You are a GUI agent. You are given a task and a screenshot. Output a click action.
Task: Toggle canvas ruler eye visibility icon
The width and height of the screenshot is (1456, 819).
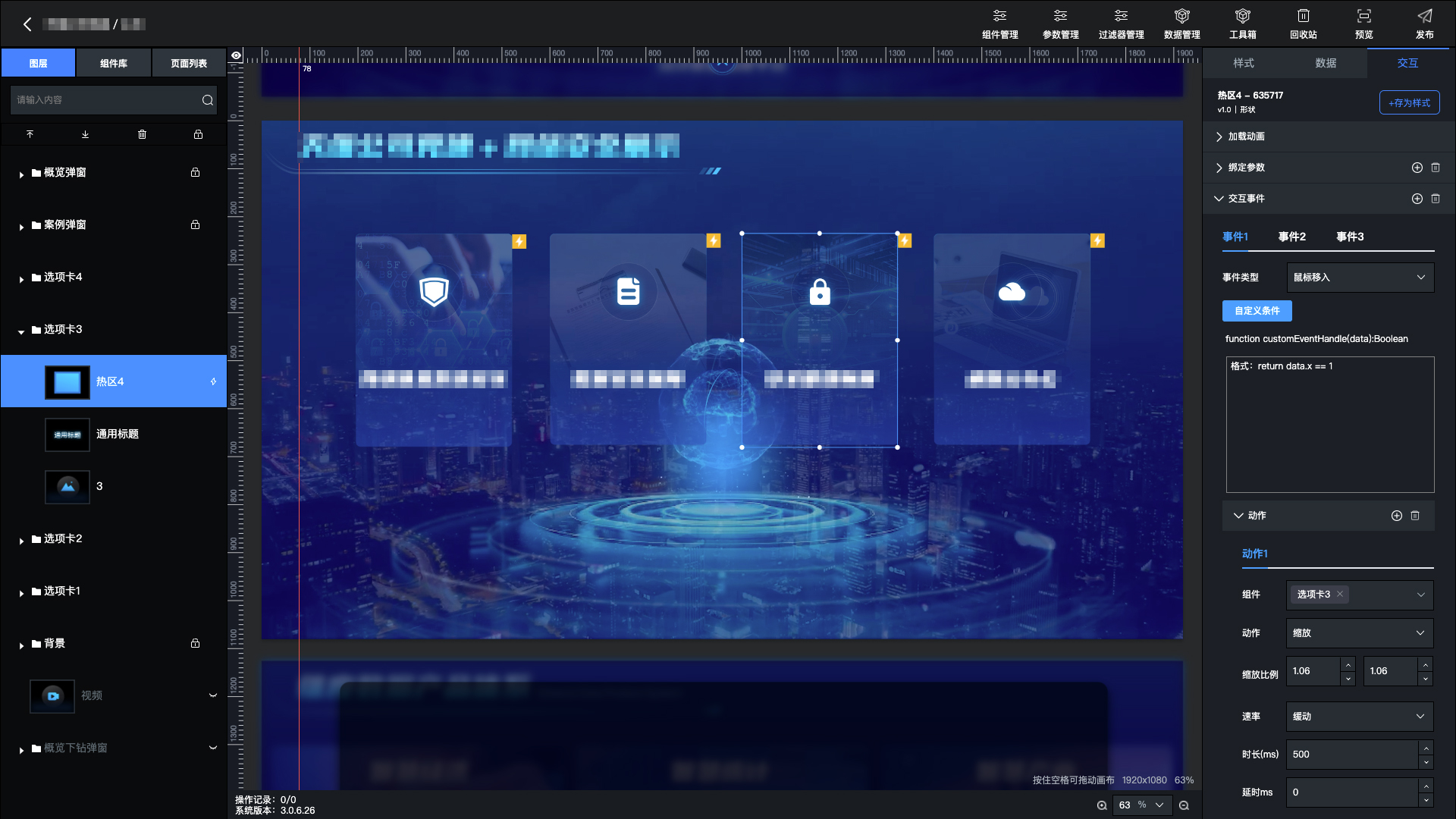pos(237,55)
